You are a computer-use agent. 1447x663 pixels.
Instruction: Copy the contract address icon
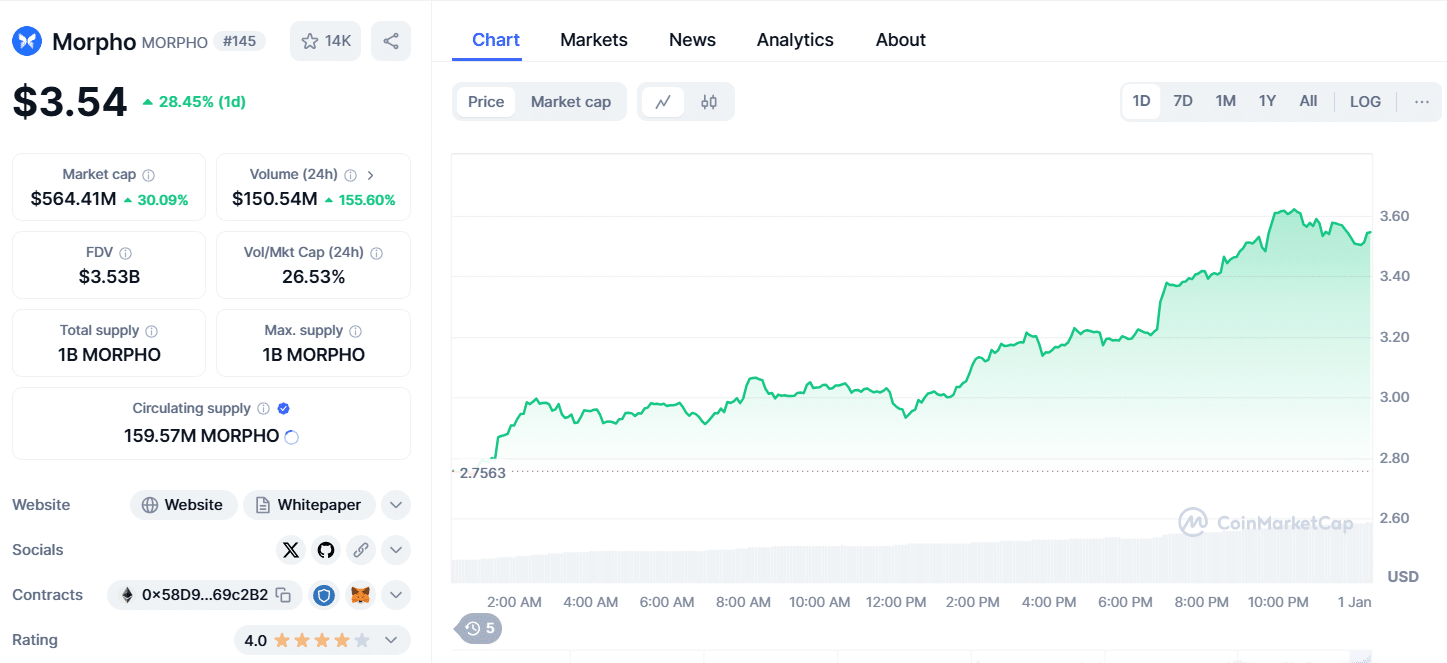click(283, 595)
